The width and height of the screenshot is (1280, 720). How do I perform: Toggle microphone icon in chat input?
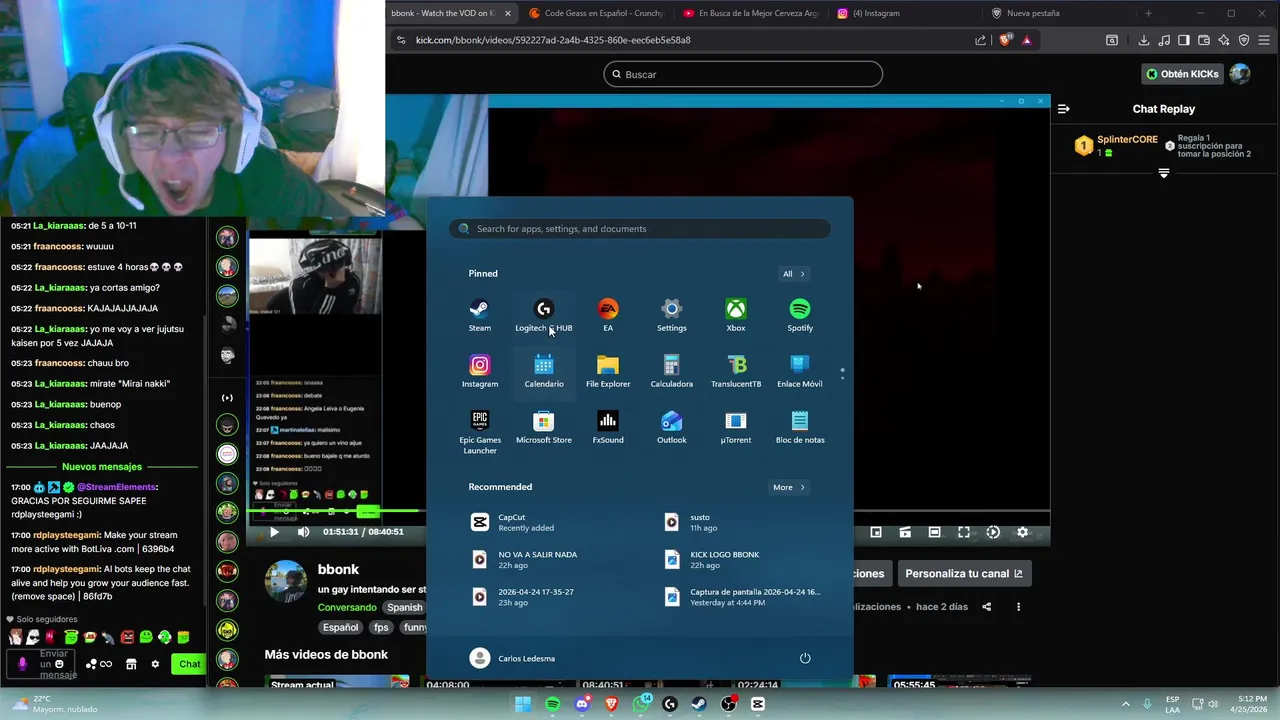23,663
